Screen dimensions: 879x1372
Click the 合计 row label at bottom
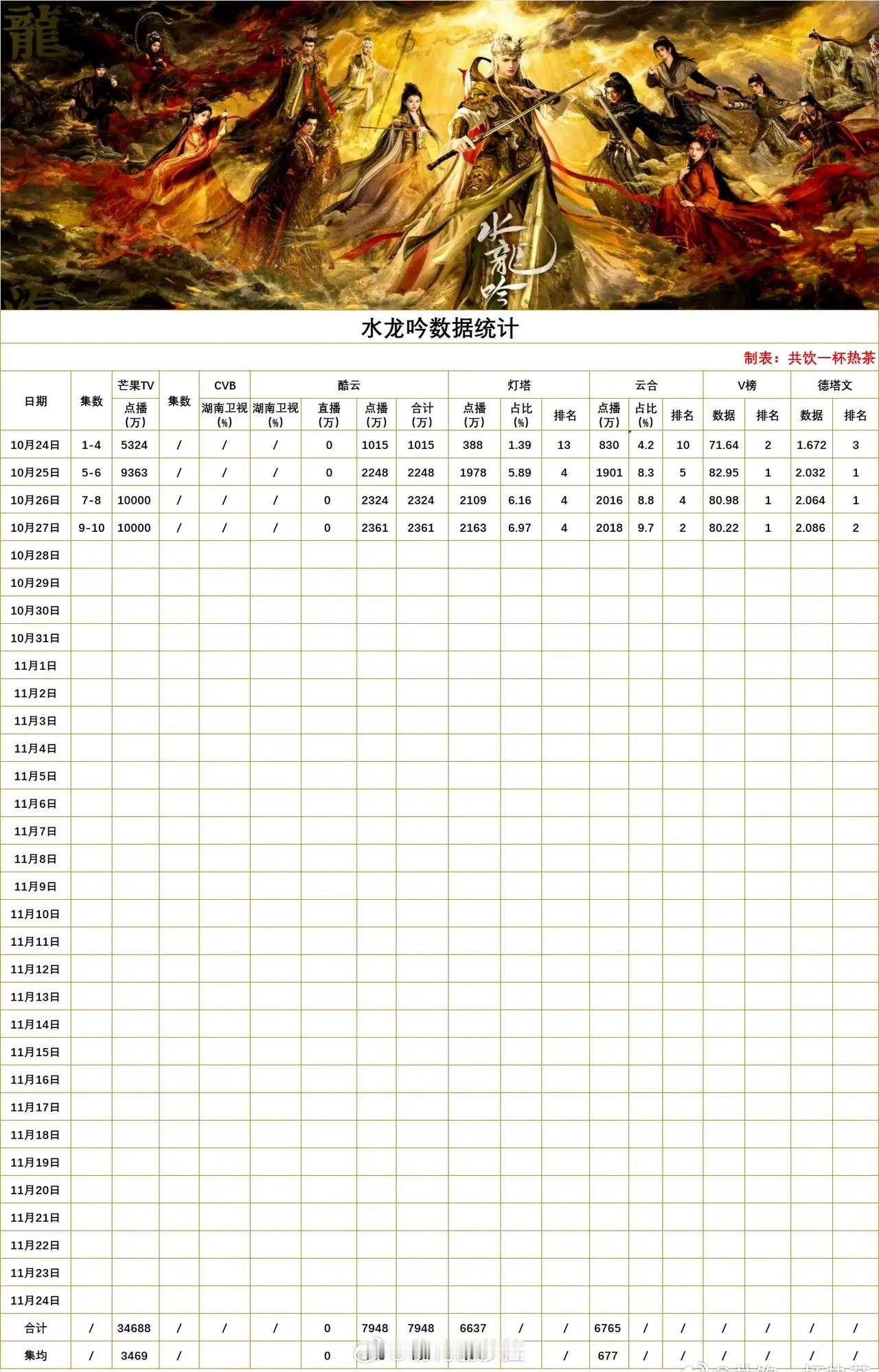[36, 1327]
